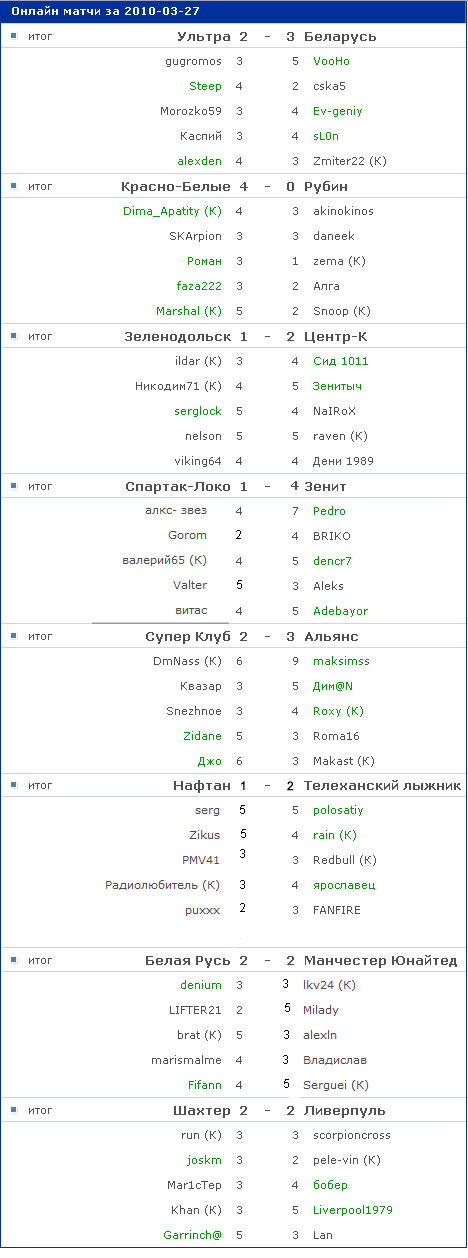Screen dimensions: 468x1258
Task: Click bullet icon beside Зеленодольск–Центр-К итог
Action: [13, 335]
